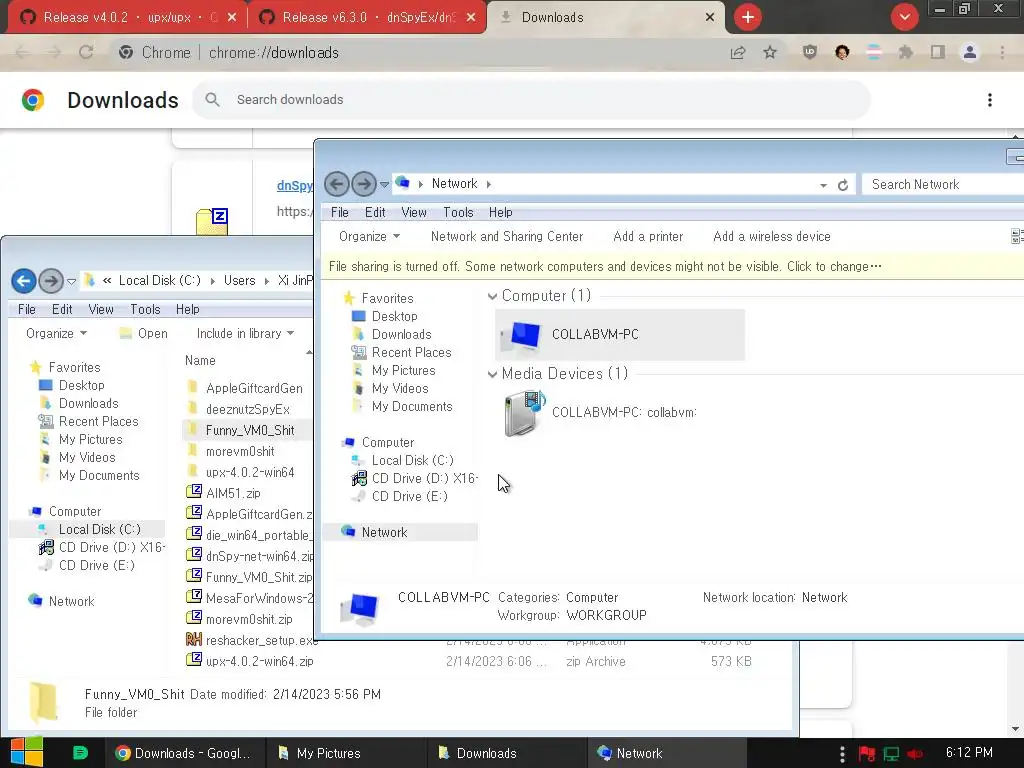Click the Chrome share page icon
The width and height of the screenshot is (1024, 768).
738,53
